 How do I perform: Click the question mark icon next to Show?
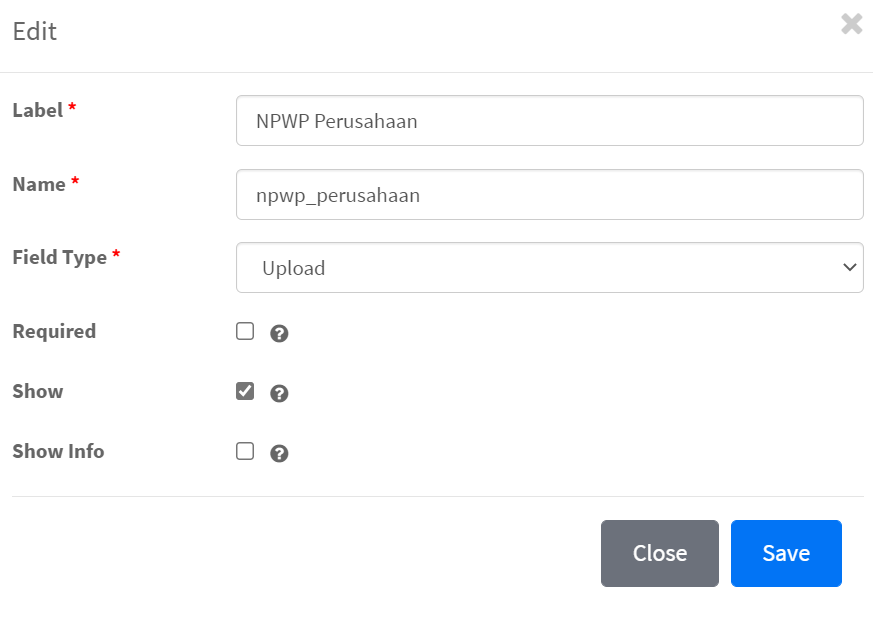279,393
